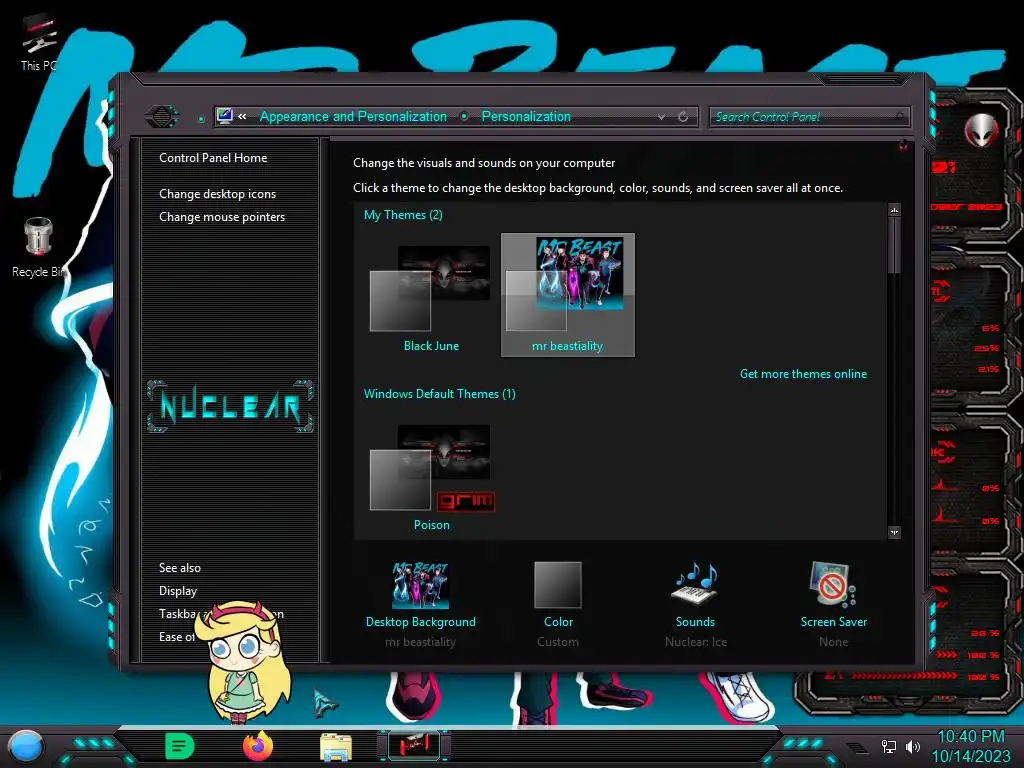This screenshot has height=768, width=1024.
Task: Open the This PC desktop icon
Action: [38, 43]
